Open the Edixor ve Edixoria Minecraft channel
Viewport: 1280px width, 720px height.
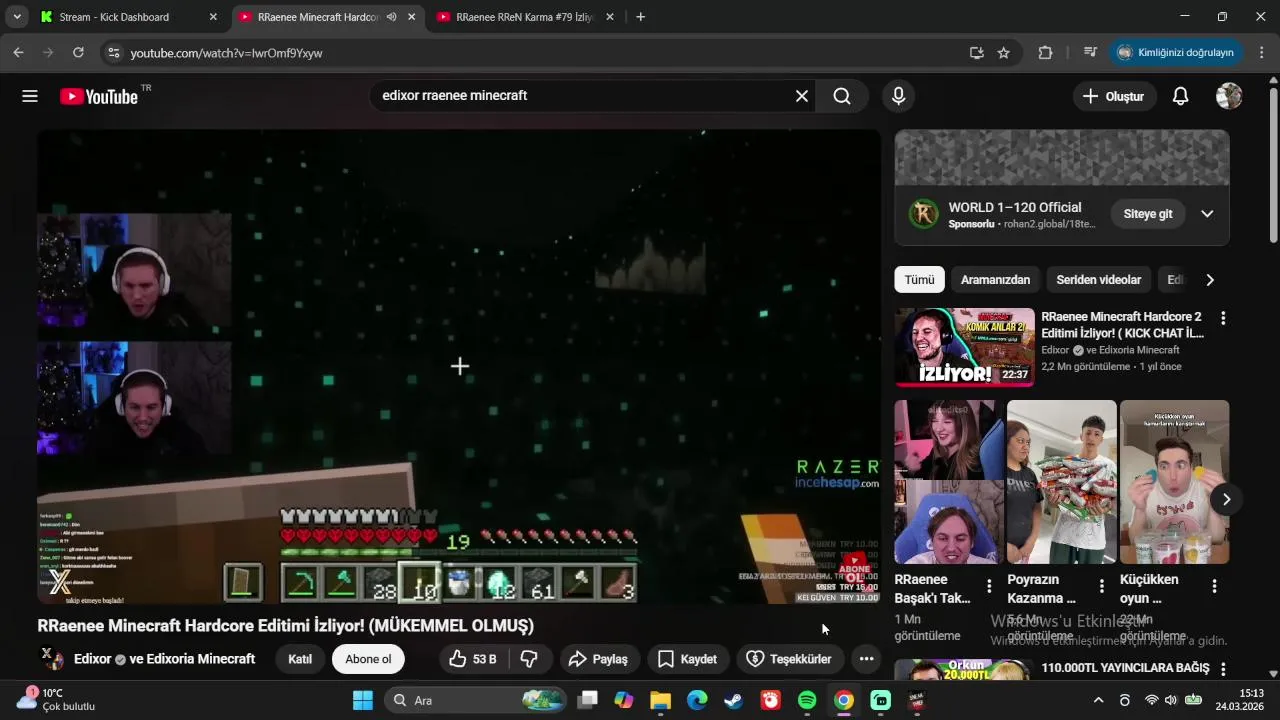pos(164,659)
